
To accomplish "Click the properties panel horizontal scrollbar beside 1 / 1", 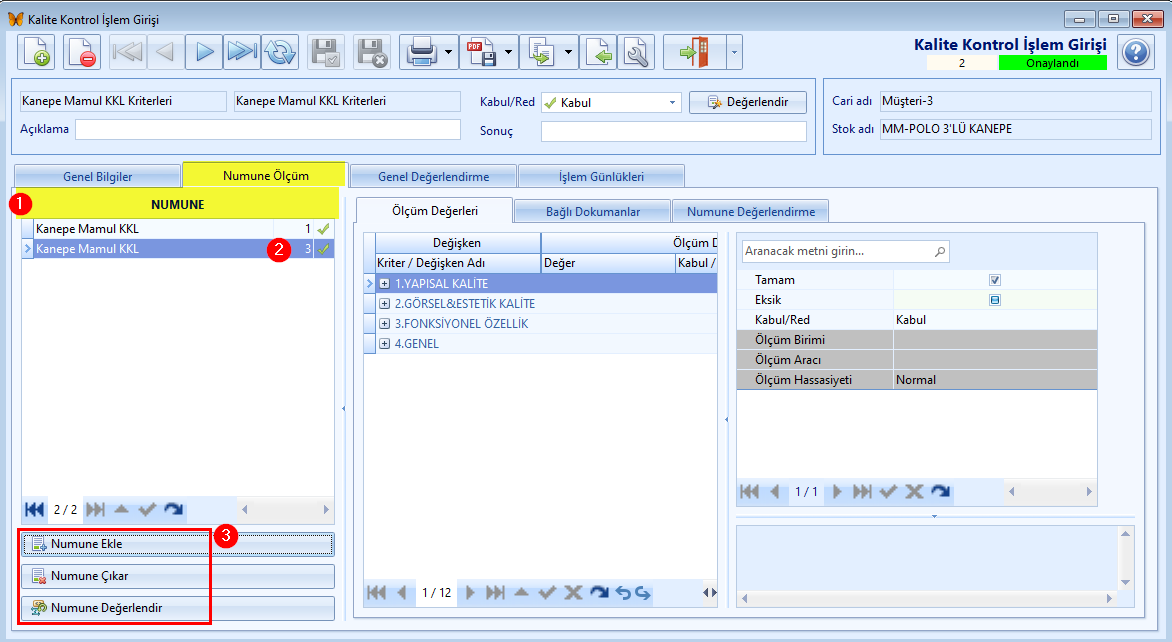I will point(1050,491).
